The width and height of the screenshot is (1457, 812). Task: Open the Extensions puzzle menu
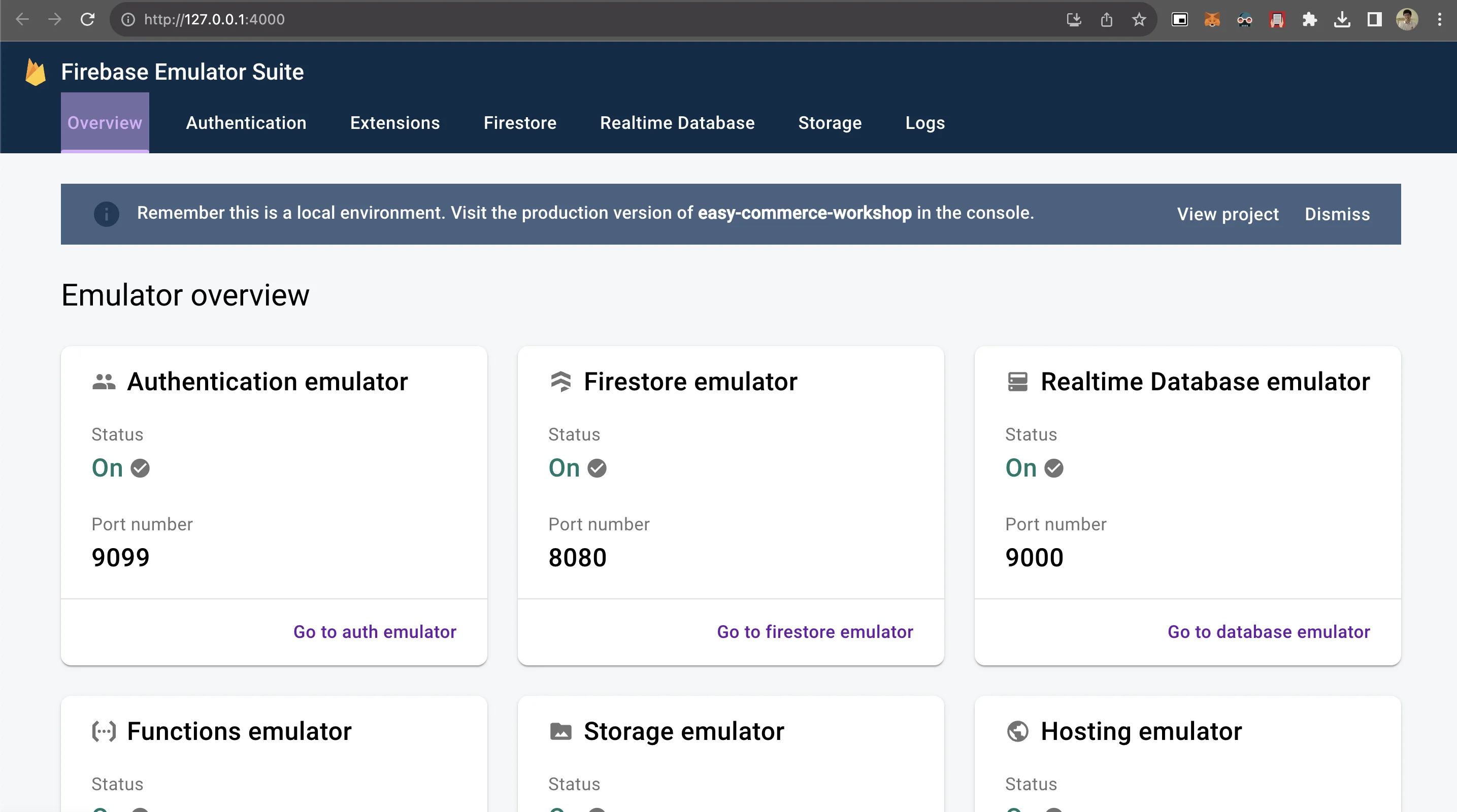1310,20
